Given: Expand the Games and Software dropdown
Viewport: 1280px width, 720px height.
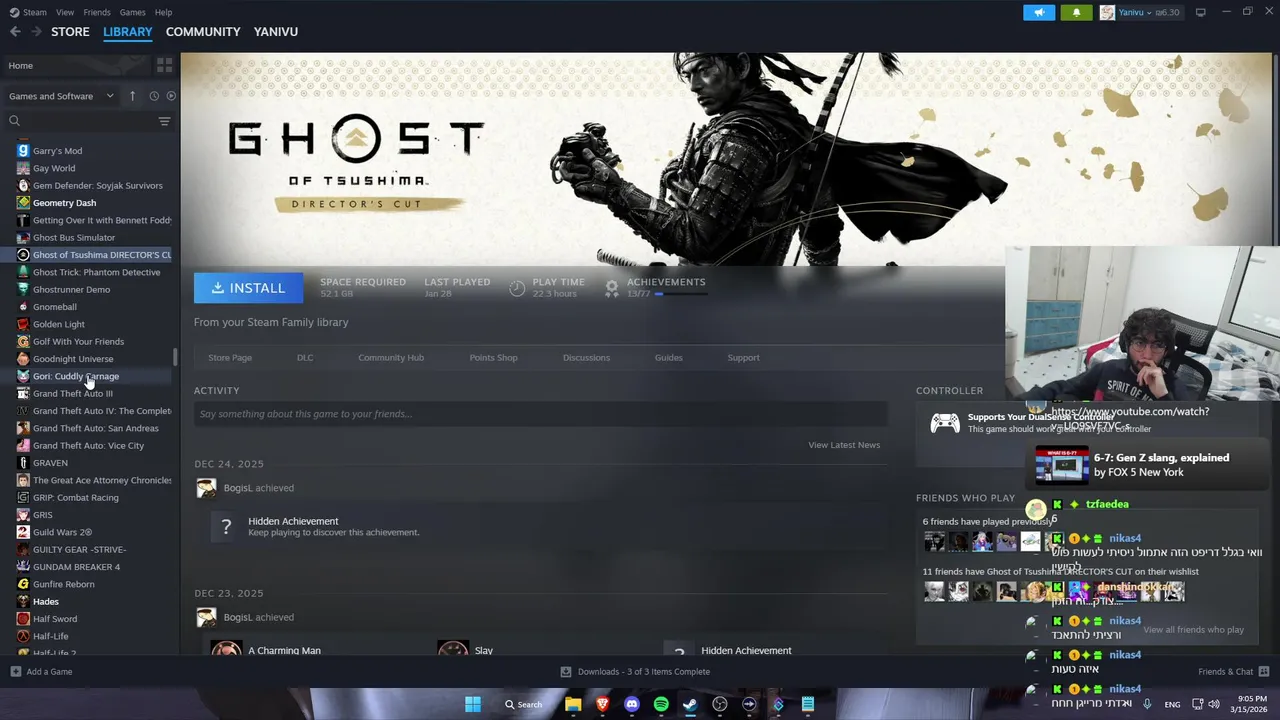Looking at the screenshot, I should [x=62, y=96].
